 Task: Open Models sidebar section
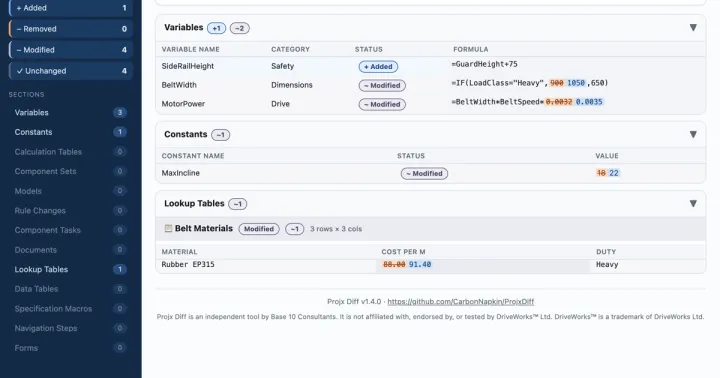(x=71, y=191)
